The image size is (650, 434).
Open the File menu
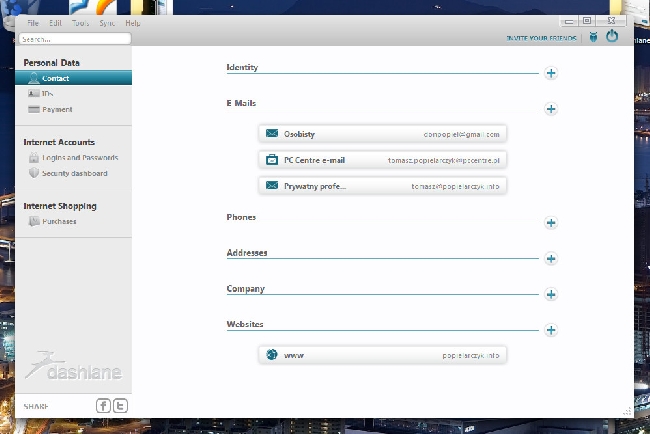[x=33, y=22]
